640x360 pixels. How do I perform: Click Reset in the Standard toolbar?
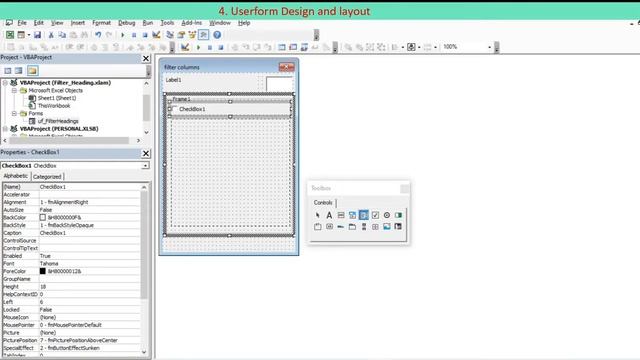click(x=145, y=35)
